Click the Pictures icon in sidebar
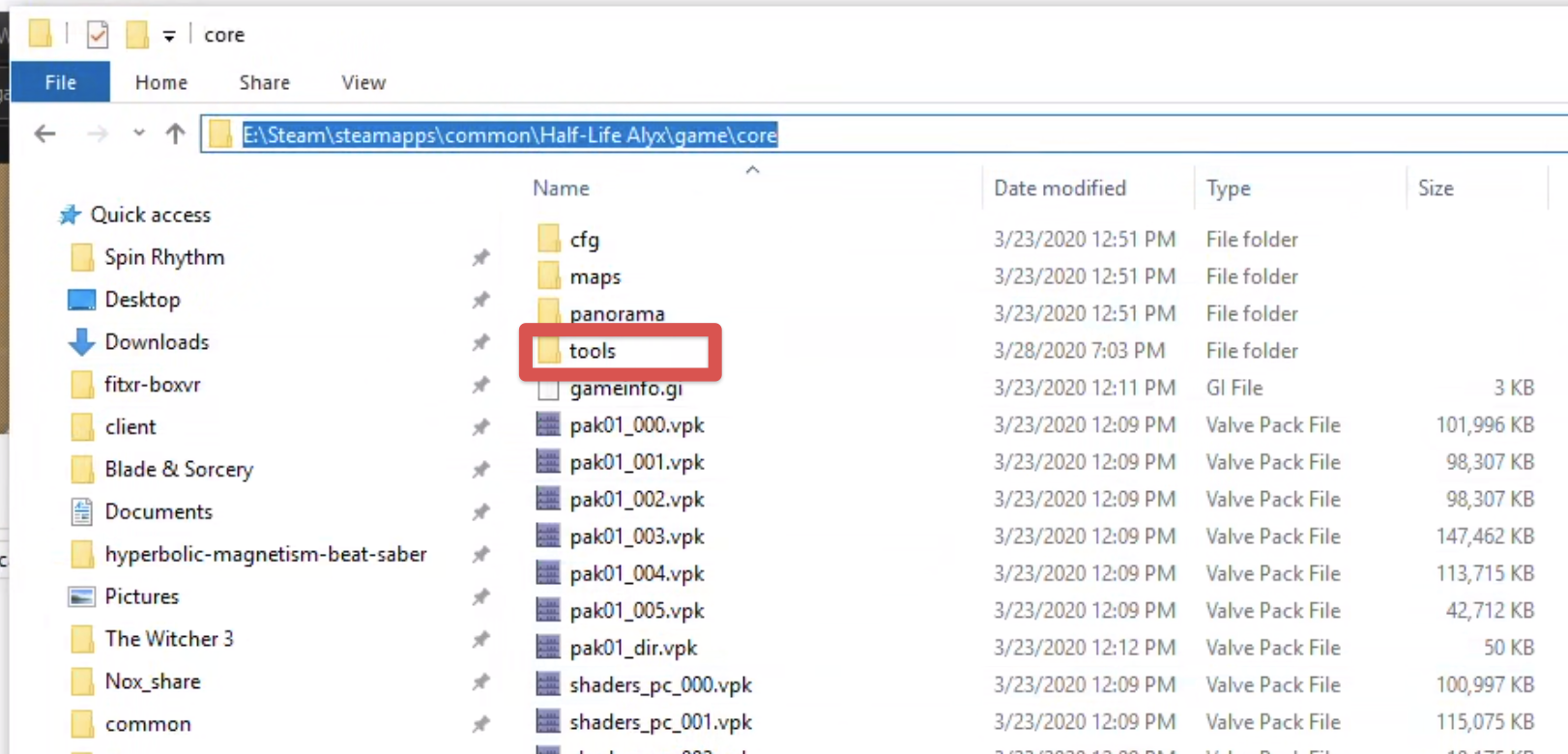This screenshot has height=754, width=1568. [81, 597]
